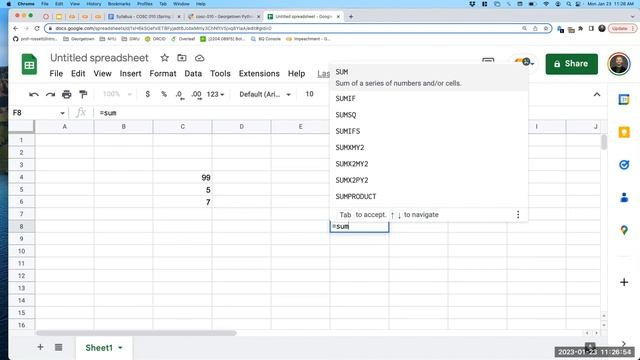Add a new sheet

pos(40,347)
